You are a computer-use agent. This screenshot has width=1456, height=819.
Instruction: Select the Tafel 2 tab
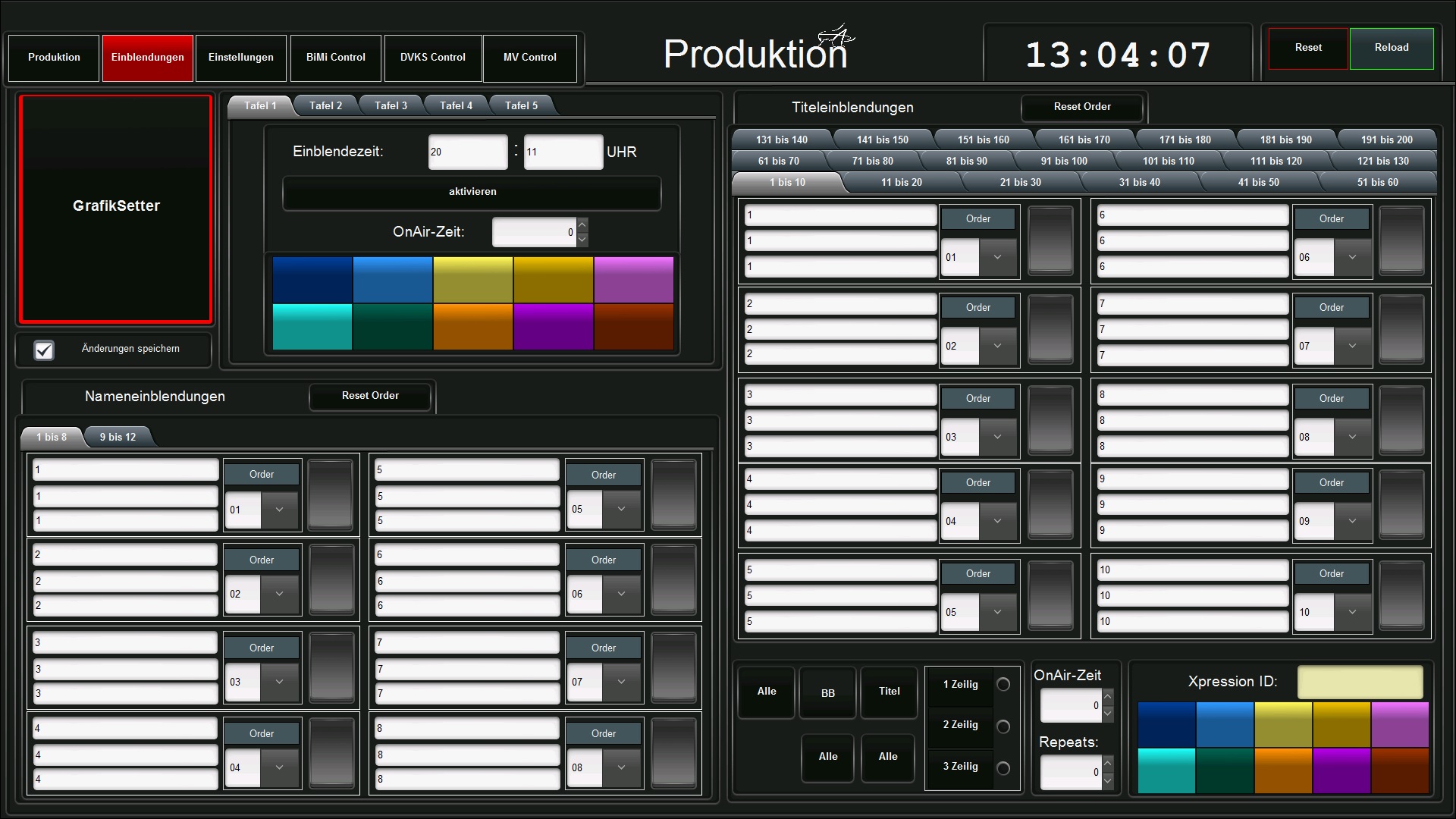point(325,105)
